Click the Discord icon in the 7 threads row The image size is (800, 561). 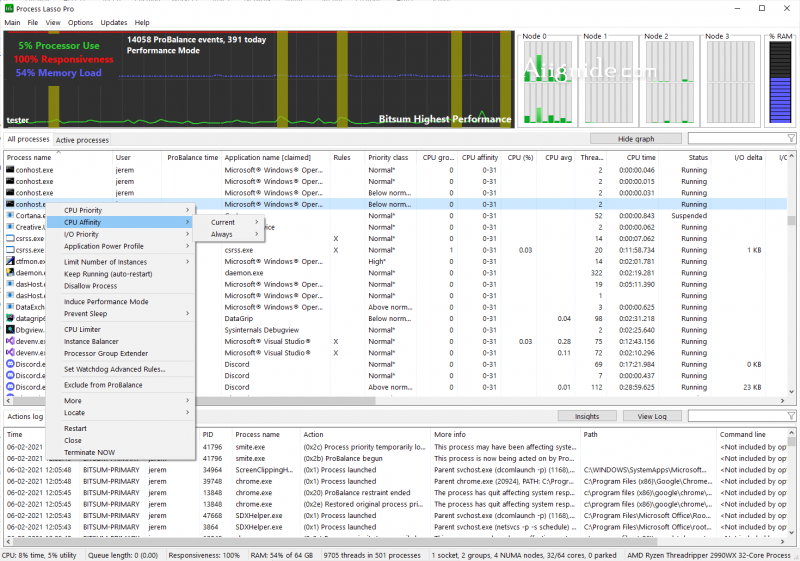pyautogui.click(x=10, y=375)
